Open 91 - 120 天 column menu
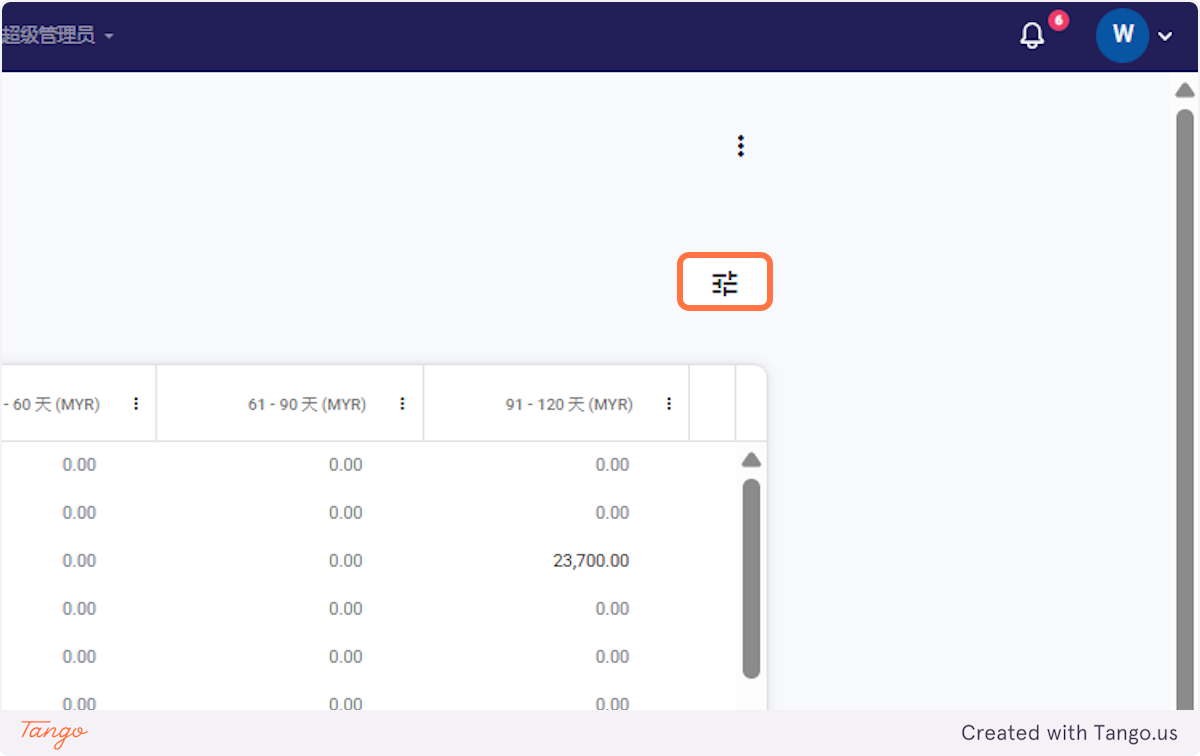 pyautogui.click(x=668, y=404)
